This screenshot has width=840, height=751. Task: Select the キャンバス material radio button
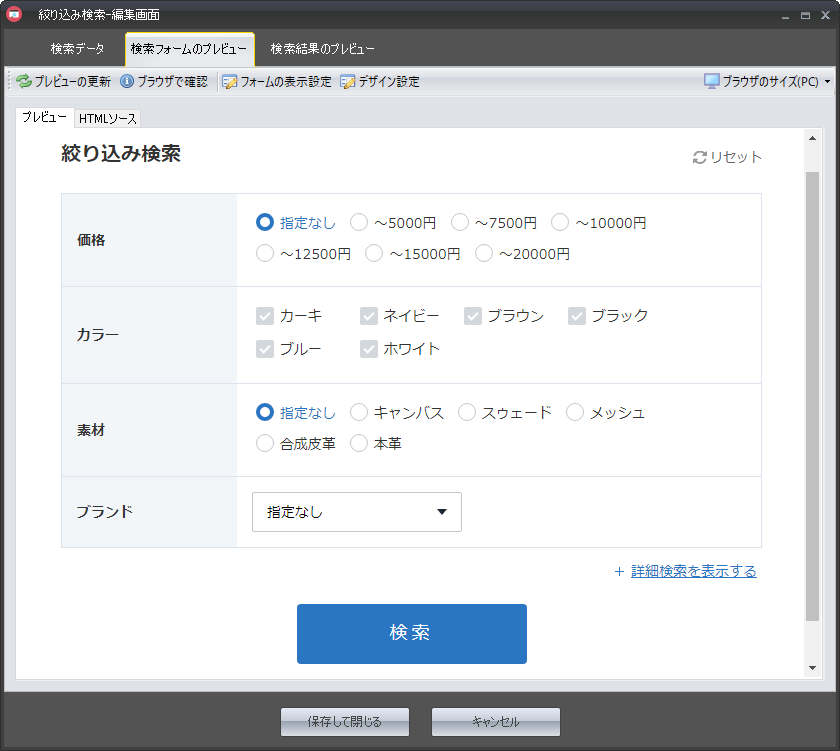coord(359,412)
